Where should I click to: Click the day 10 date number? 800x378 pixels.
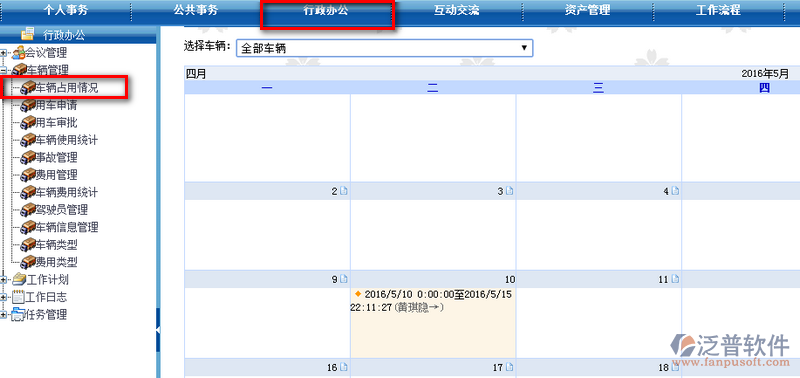coord(510,279)
